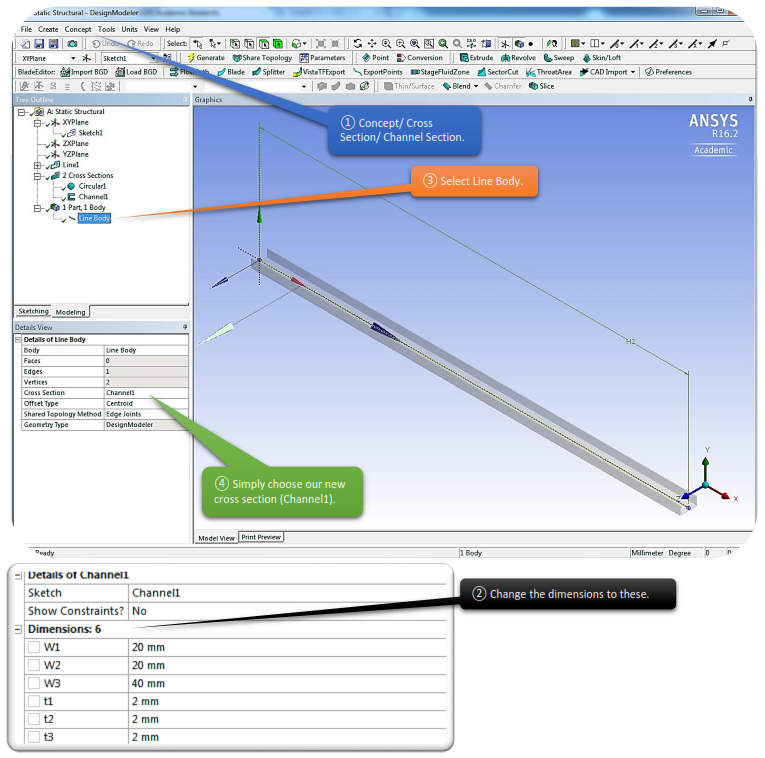Click the Cross Section value field
This screenshot has width=765, height=758.
click(145, 393)
